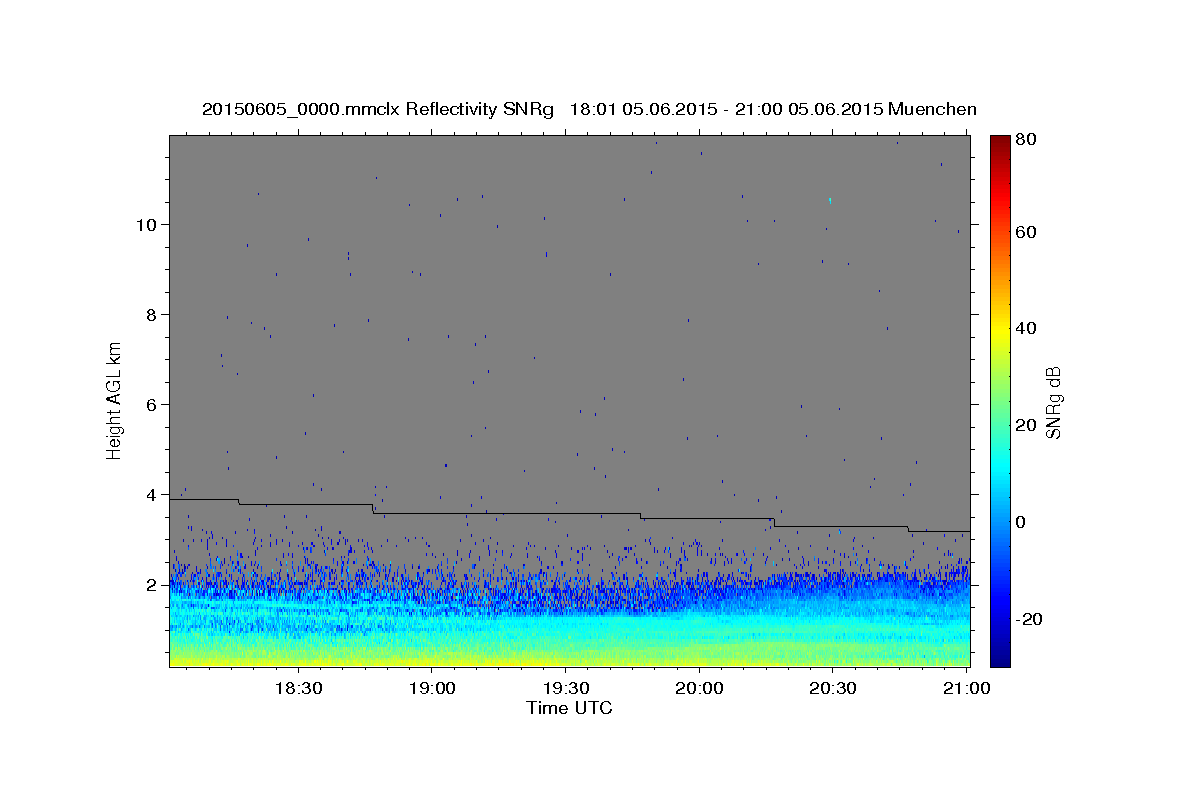Click the 'SNRg dB' colorbar label
This screenshot has width=1200, height=800.
(x=1052, y=402)
